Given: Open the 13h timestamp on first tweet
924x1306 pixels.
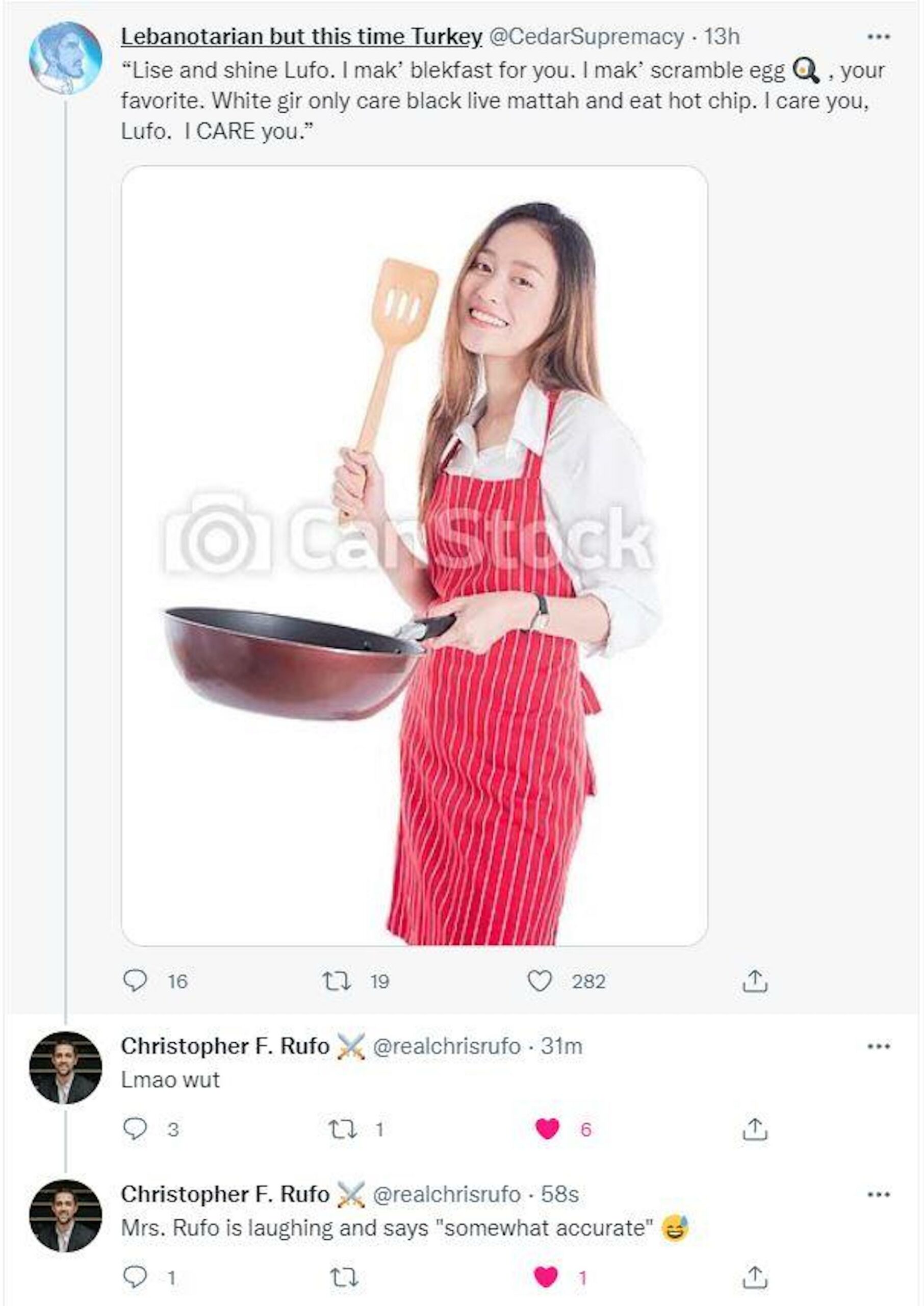Looking at the screenshot, I should pos(722,37).
